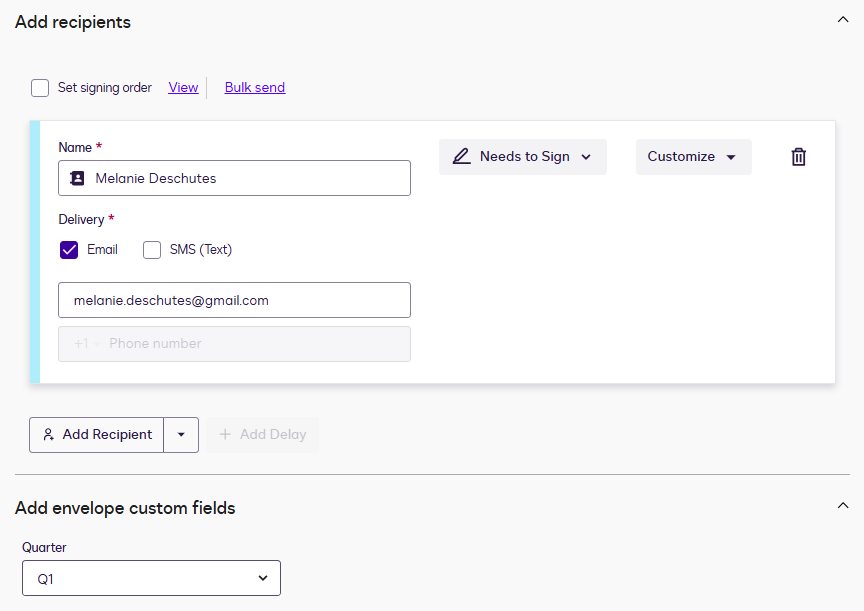Open the Customize dropdown menu

click(x=693, y=157)
